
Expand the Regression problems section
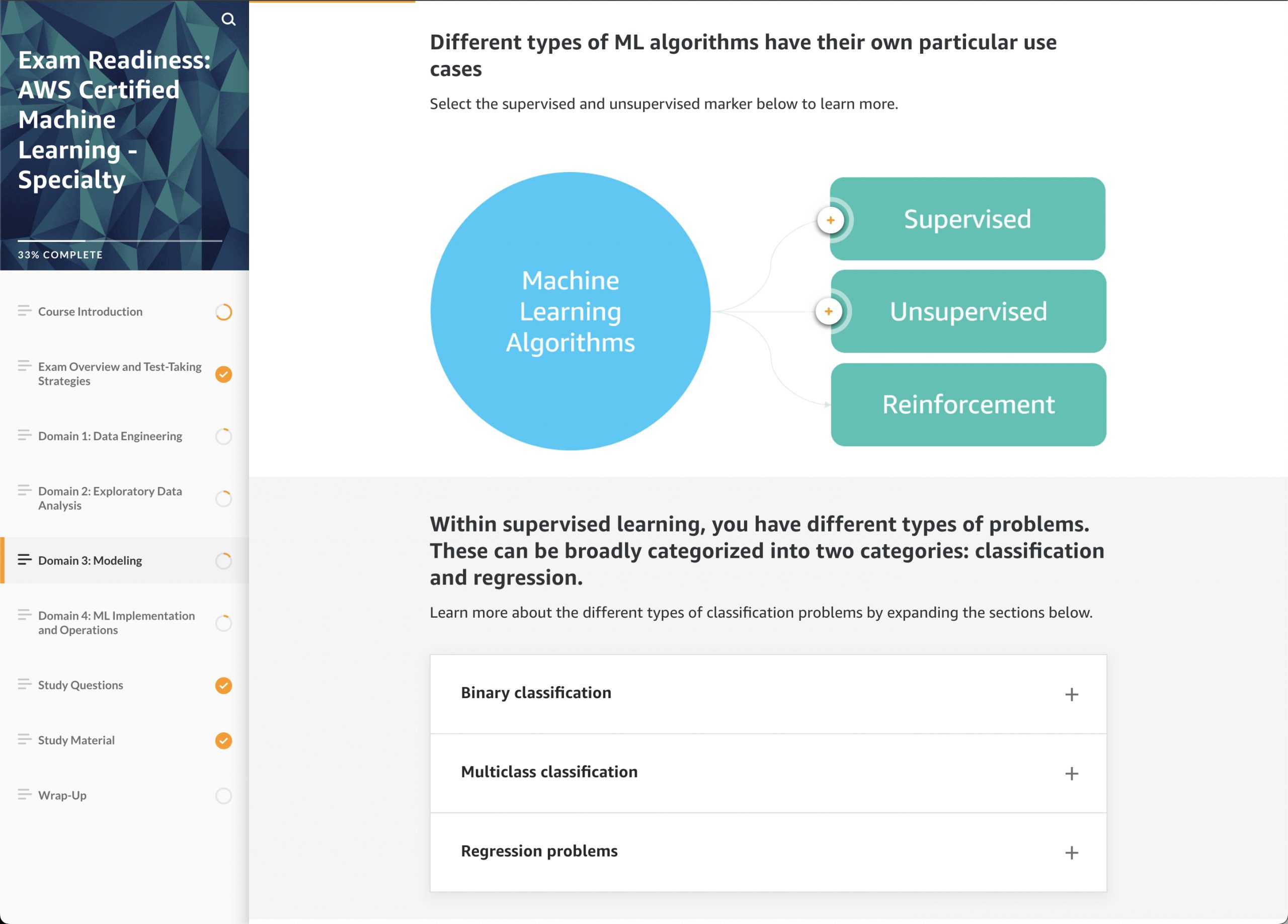(1070, 852)
